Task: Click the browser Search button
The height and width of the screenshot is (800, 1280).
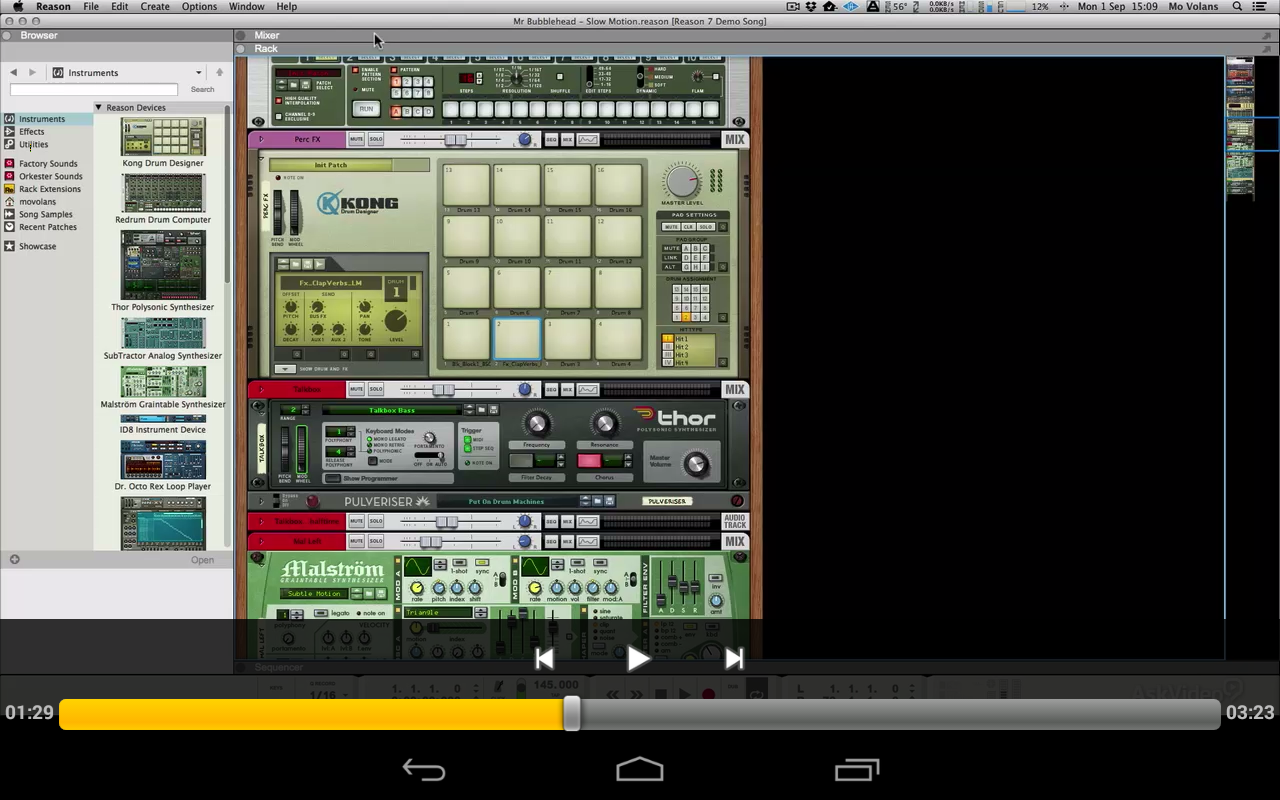Action: 202,90
